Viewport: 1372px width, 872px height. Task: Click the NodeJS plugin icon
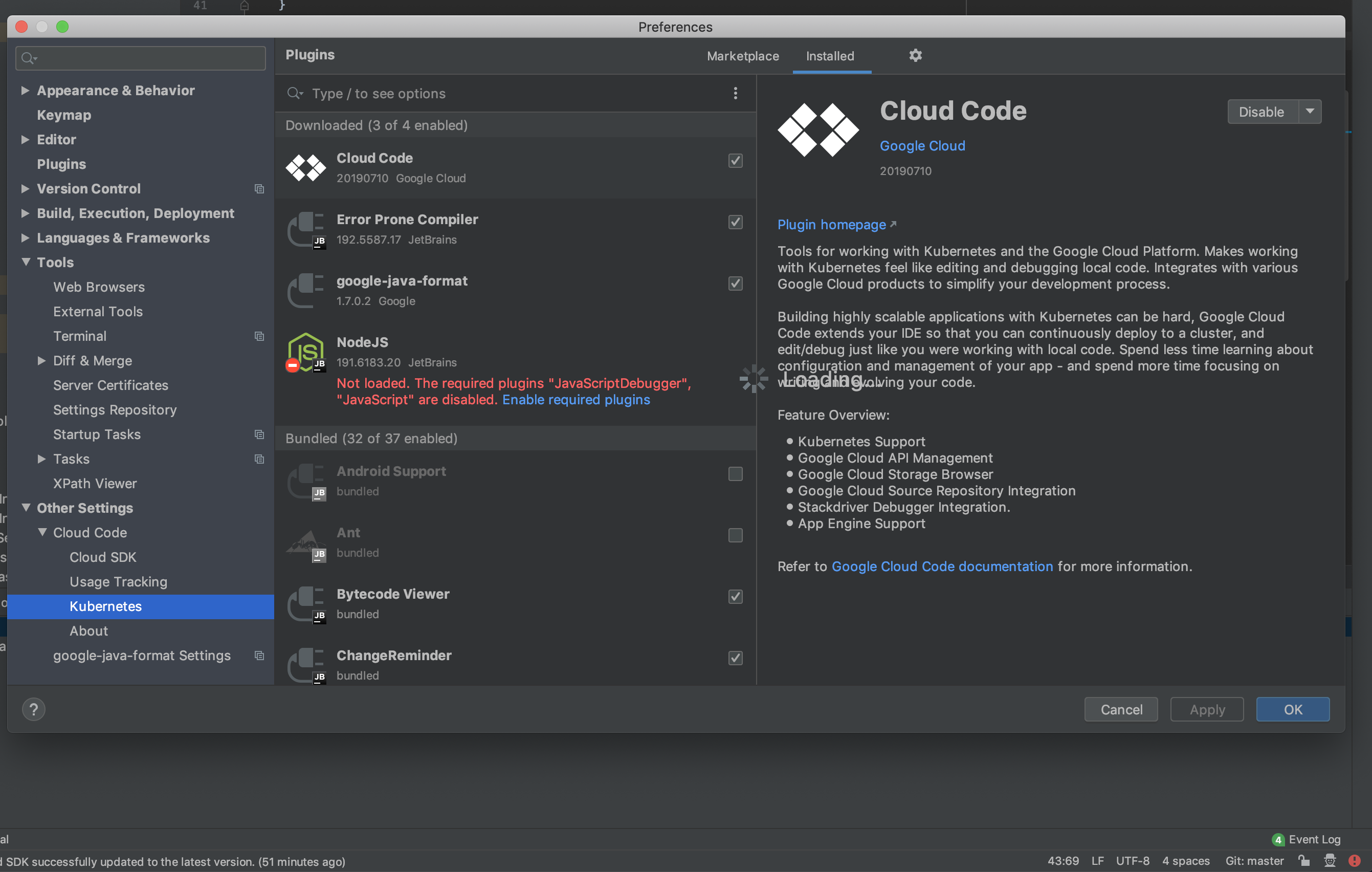tap(305, 352)
